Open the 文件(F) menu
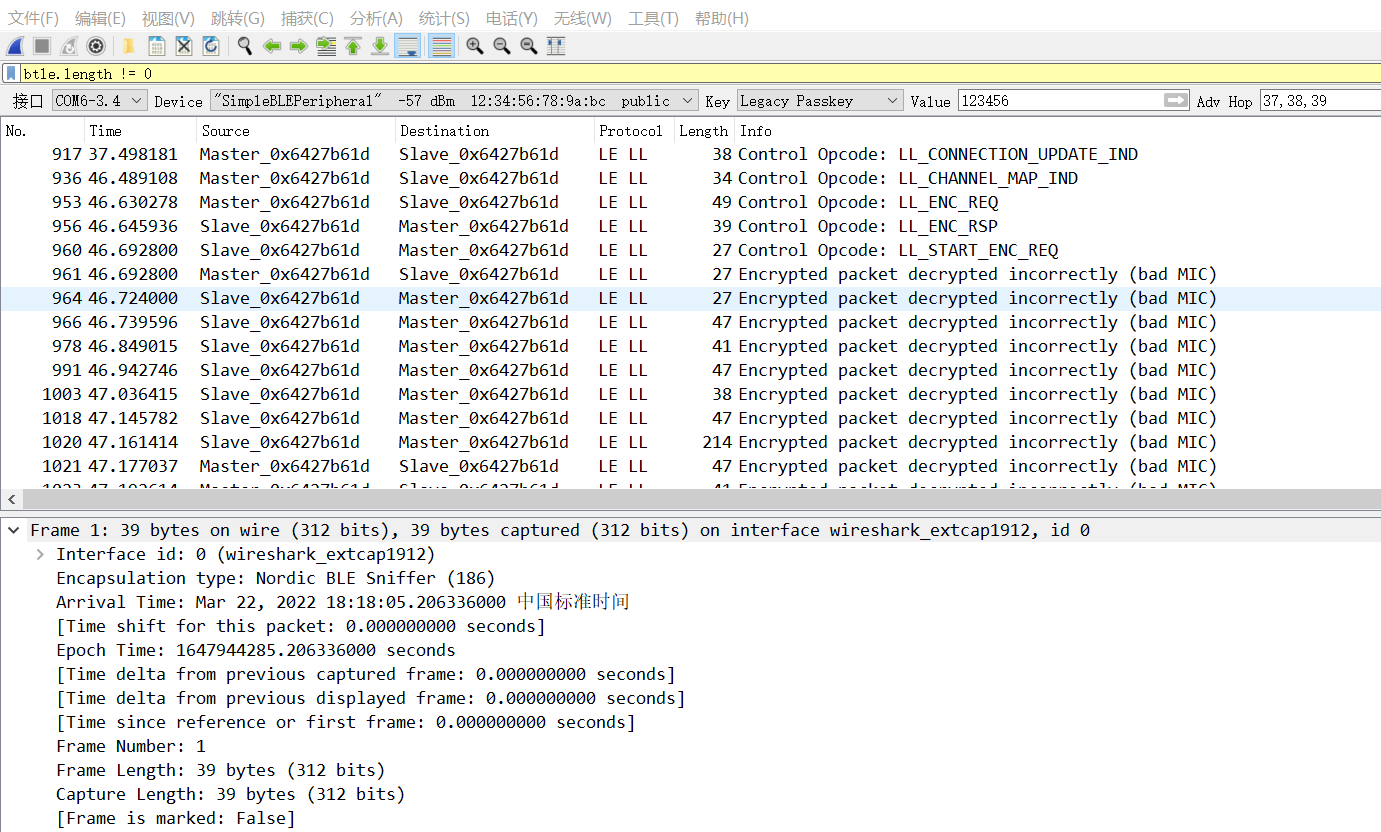Image resolution: width=1381 pixels, height=832 pixels. pos(33,18)
